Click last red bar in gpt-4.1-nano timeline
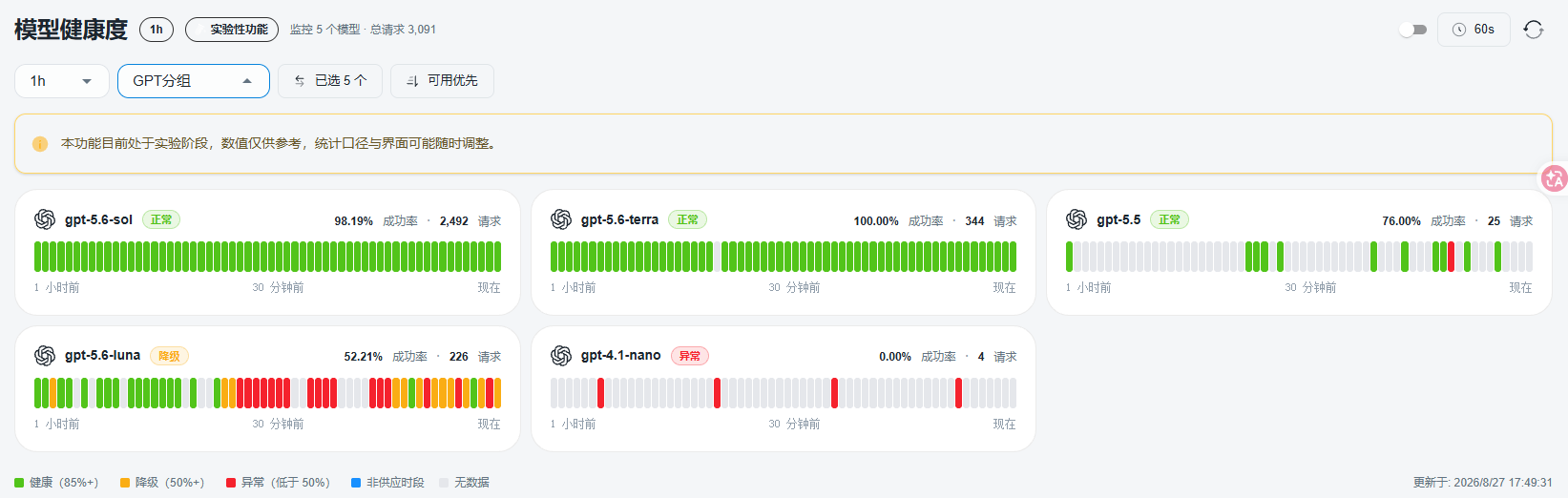 point(958,393)
